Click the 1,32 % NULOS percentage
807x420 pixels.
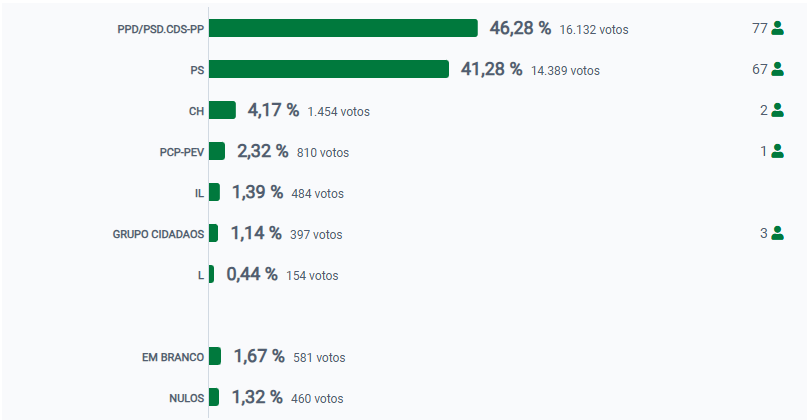[x=257, y=397]
